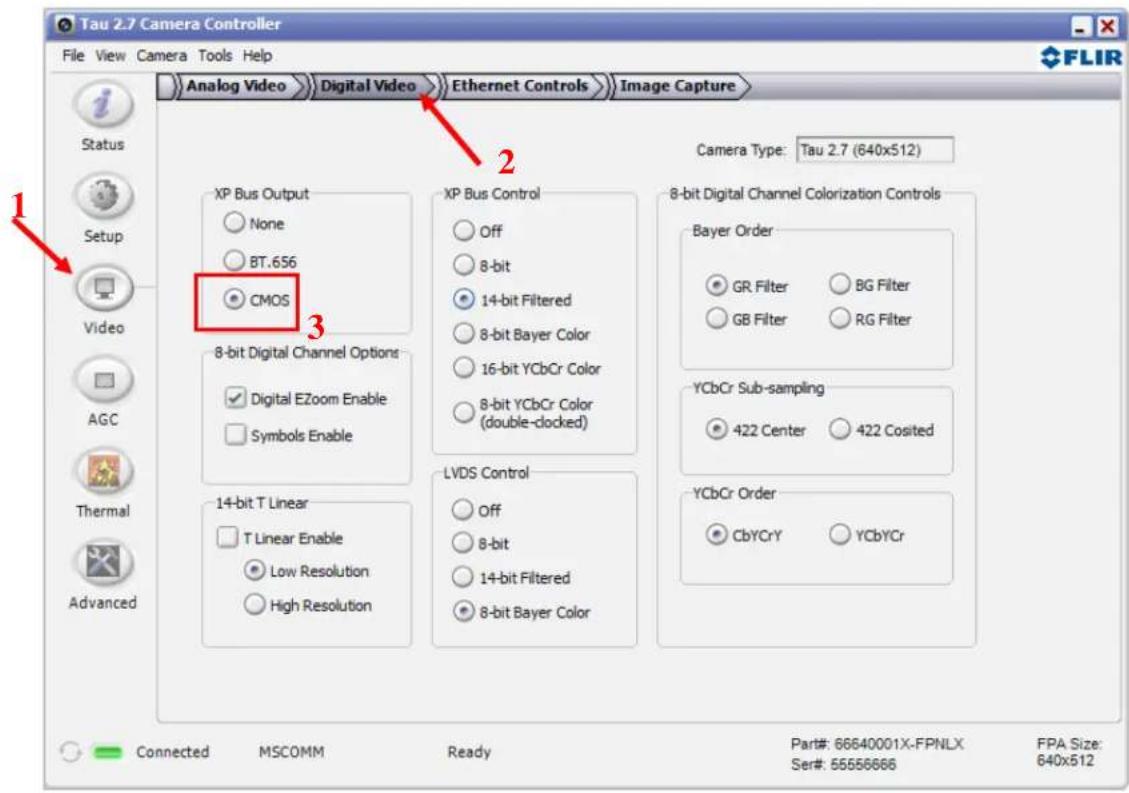Open the Status panel icon

point(103,105)
